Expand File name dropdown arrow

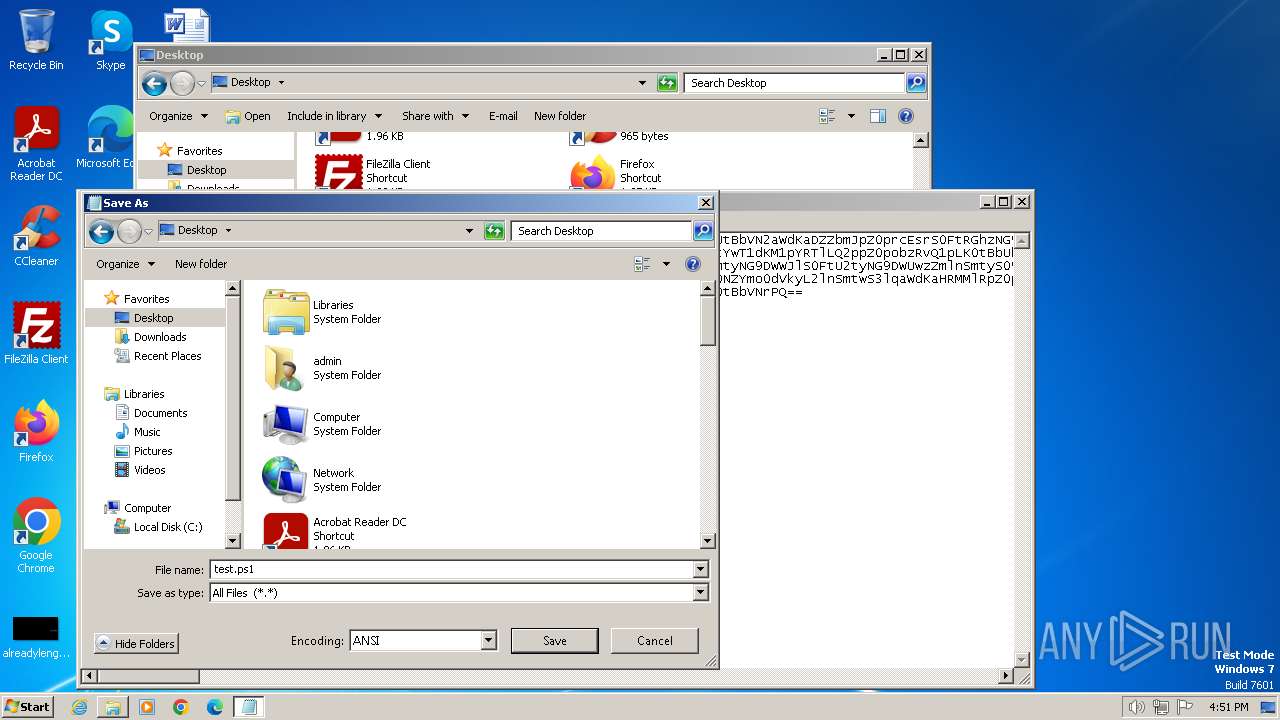pyautogui.click(x=700, y=569)
